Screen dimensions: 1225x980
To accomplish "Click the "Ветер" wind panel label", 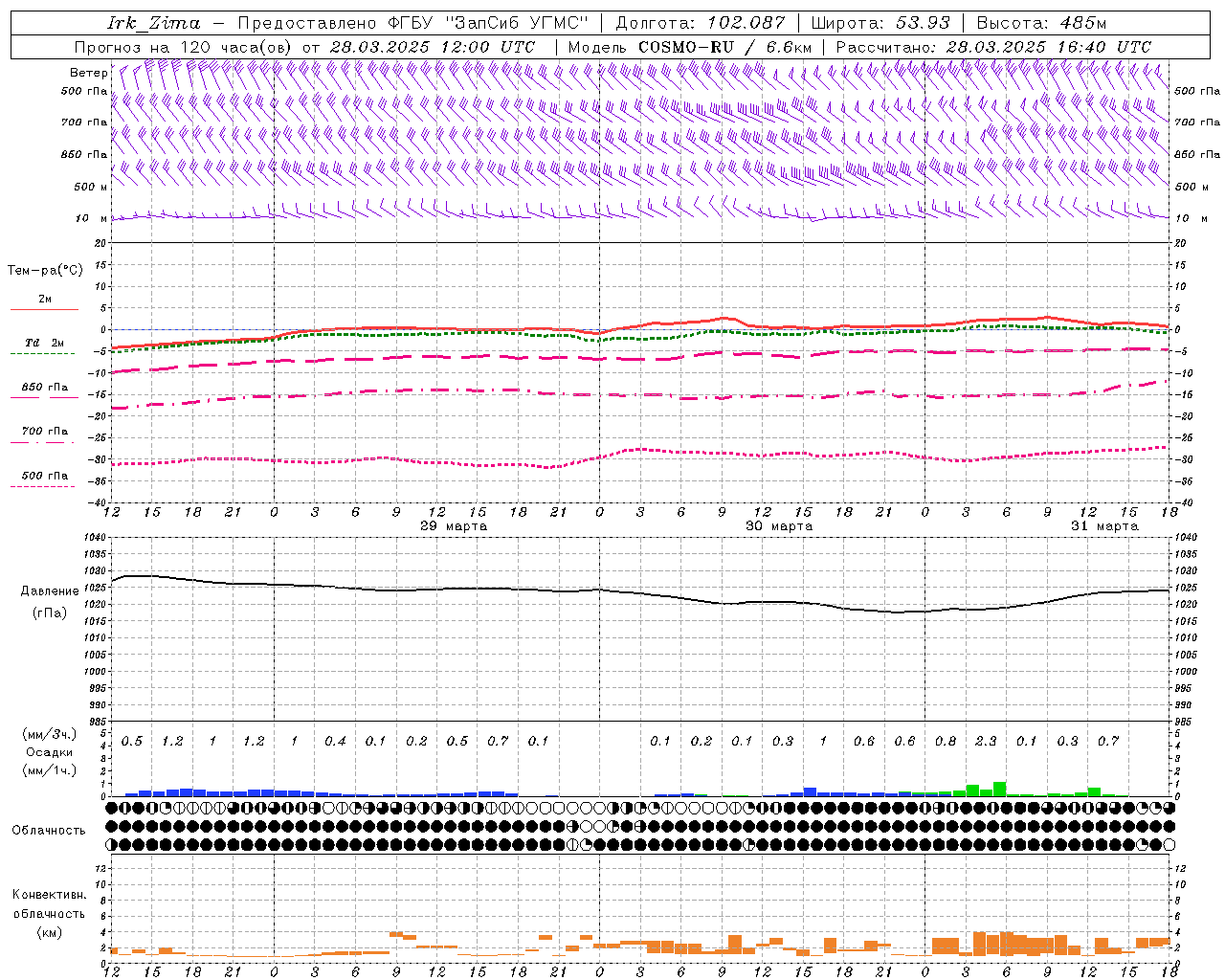I will (x=89, y=73).
